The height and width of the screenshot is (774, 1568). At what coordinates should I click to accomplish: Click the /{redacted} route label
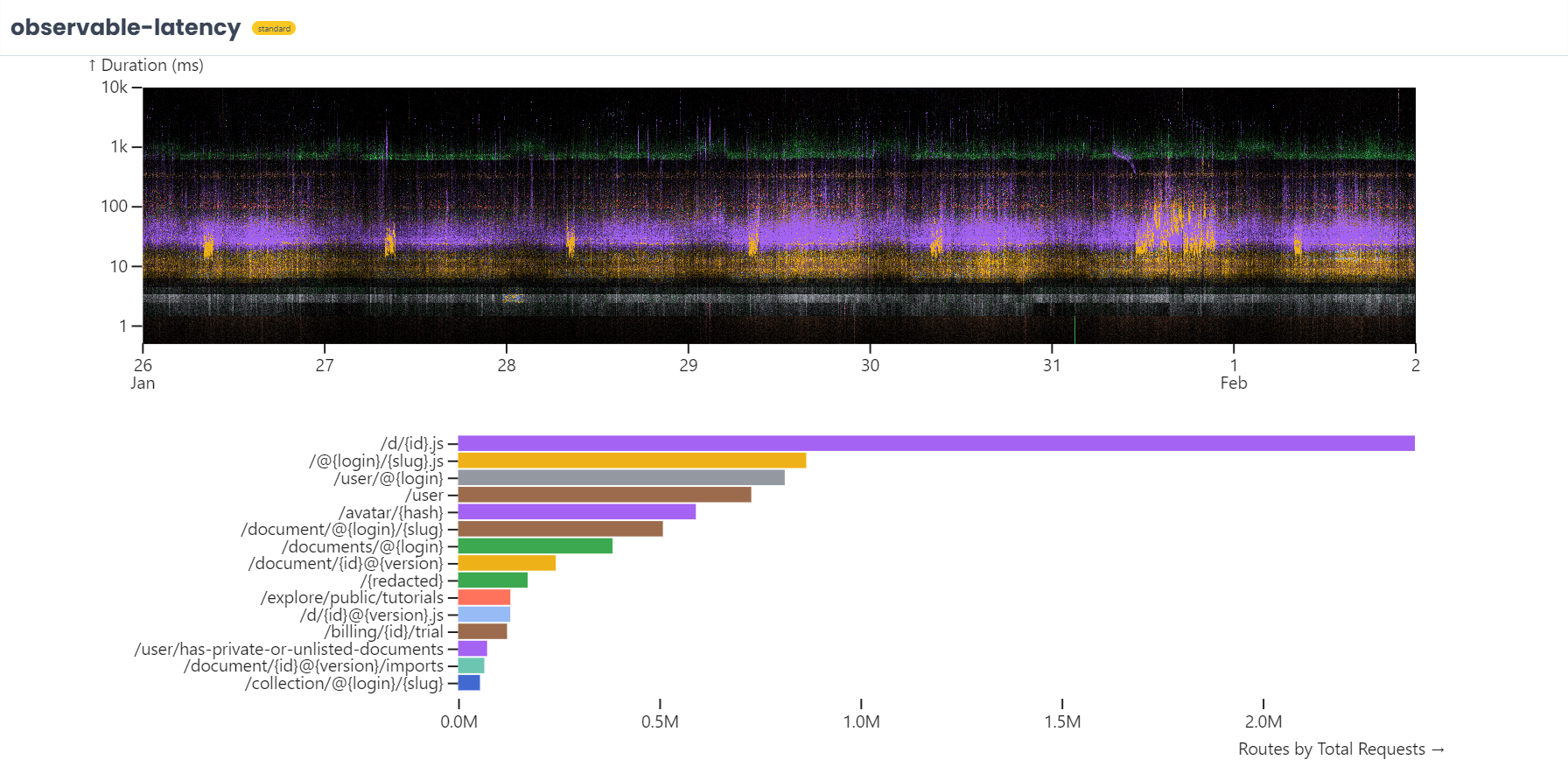point(402,580)
